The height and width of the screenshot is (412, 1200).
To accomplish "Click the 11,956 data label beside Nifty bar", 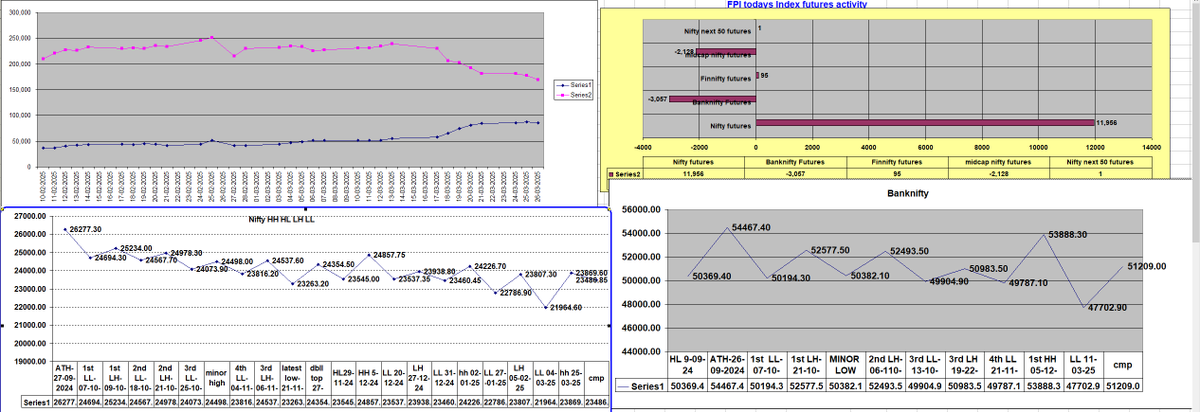I will (x=1107, y=122).
